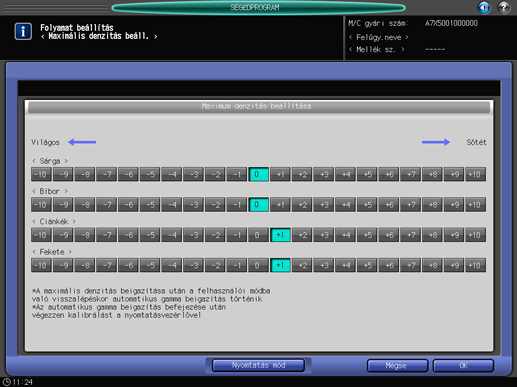Viewport: 517px width, 387px height.
Task: Select the SEGÉDPROGRAM header bar
Action: [258, 7]
